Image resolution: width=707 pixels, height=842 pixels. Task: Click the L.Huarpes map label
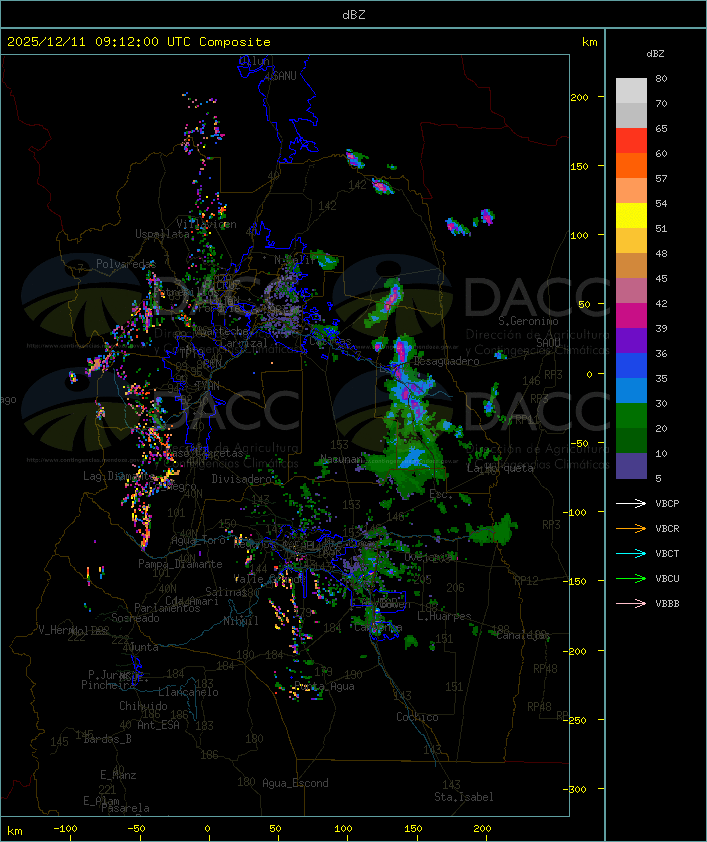coord(444,616)
